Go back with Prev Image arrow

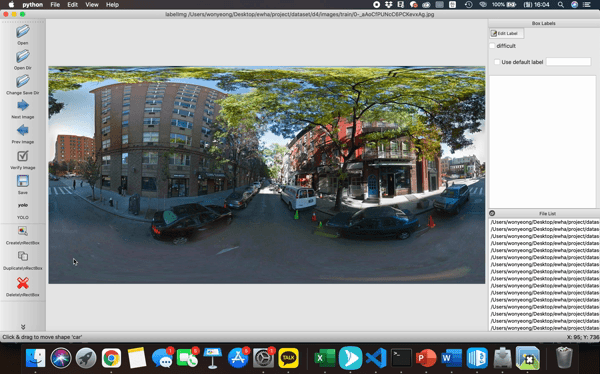pos(23,134)
